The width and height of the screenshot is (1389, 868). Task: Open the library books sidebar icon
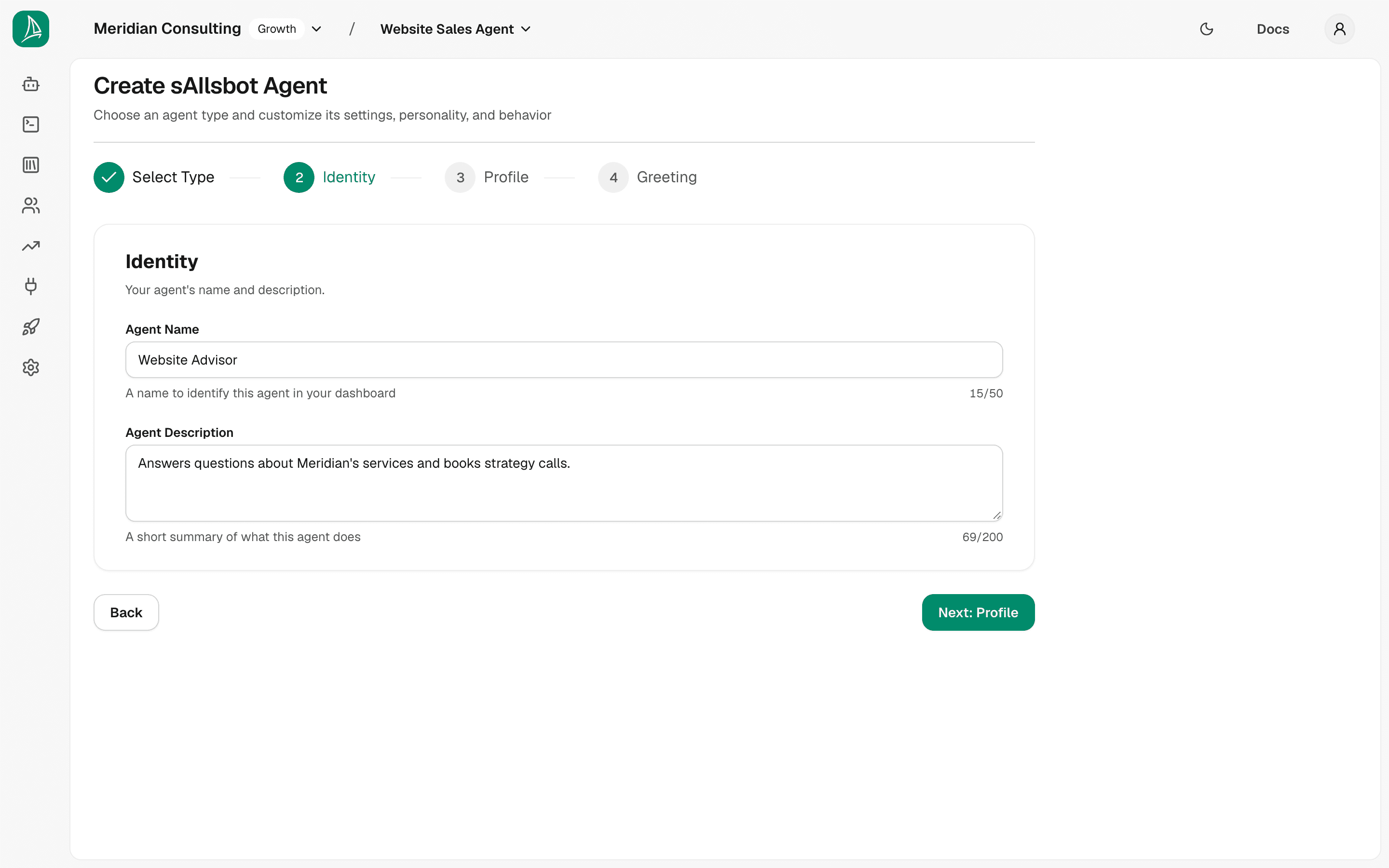pyautogui.click(x=31, y=165)
